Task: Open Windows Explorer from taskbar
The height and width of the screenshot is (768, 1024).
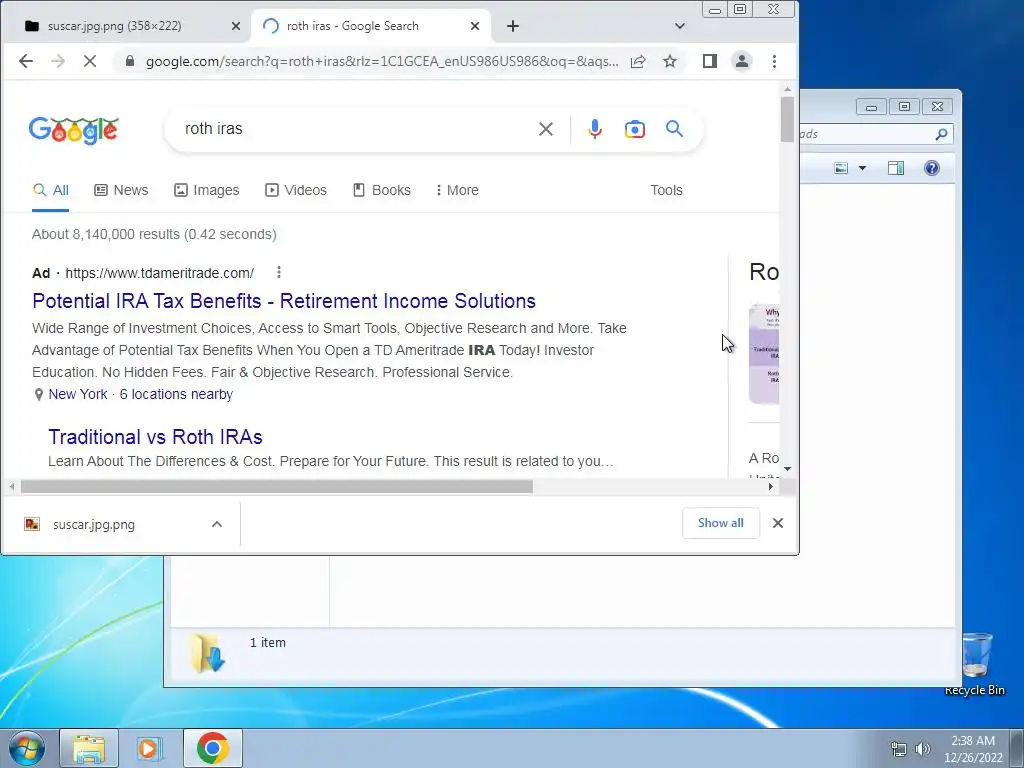Action: point(89,748)
